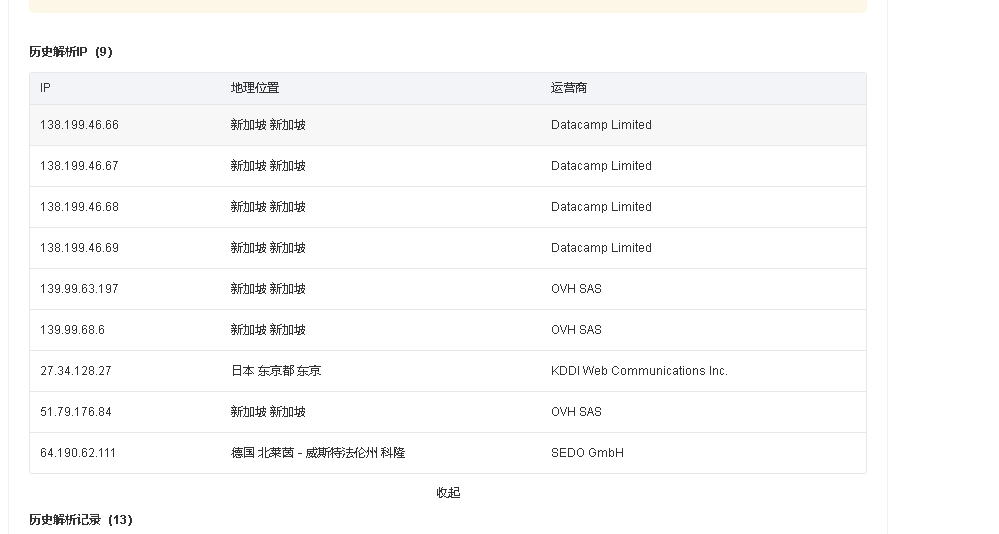Click 新加坡 新加坡 location for 139.99.63.197

[268, 289]
